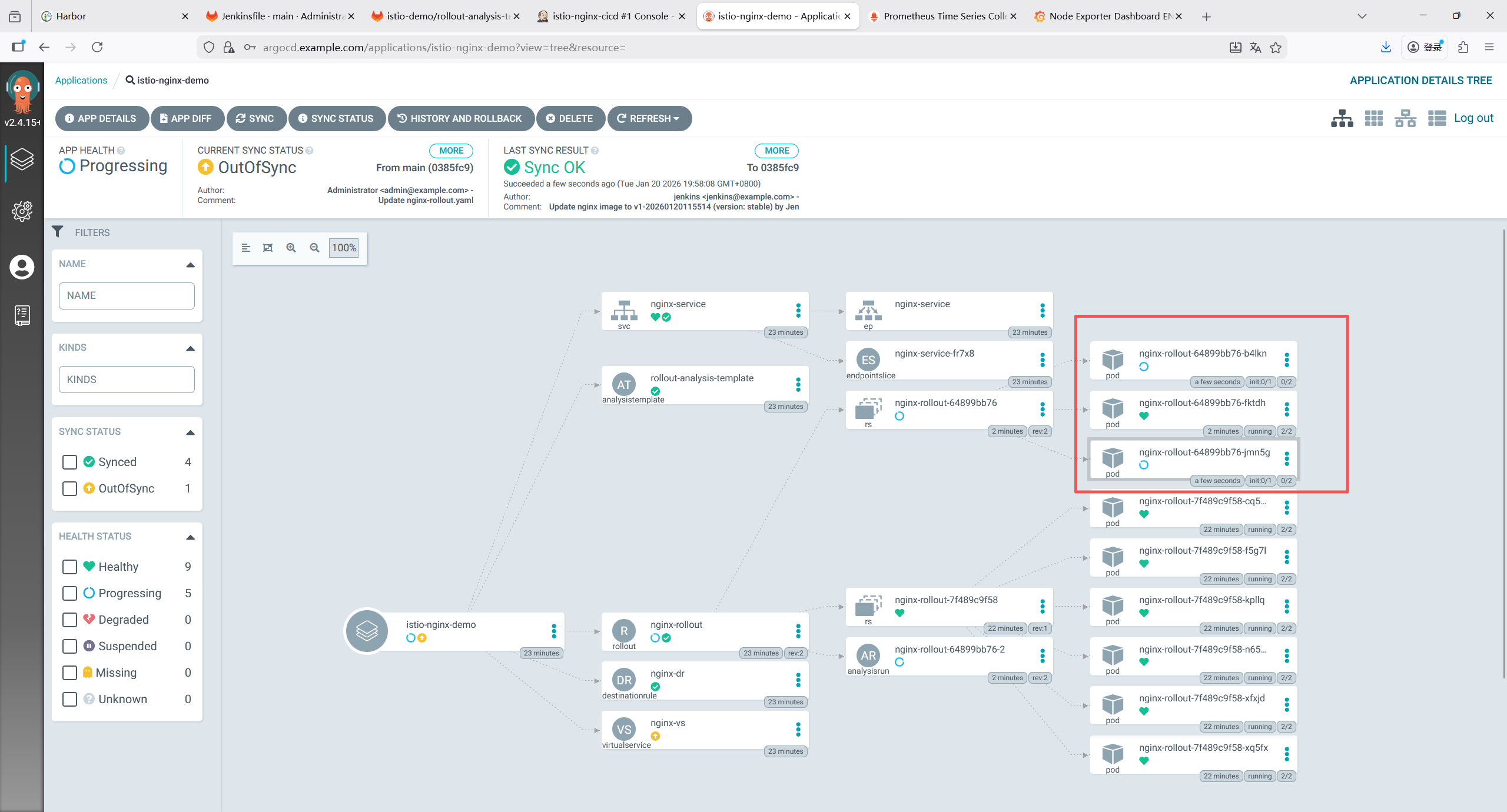Viewport: 1507px width, 812px height.
Task: Open the nginx-rollout kebab menu
Action: click(798, 631)
